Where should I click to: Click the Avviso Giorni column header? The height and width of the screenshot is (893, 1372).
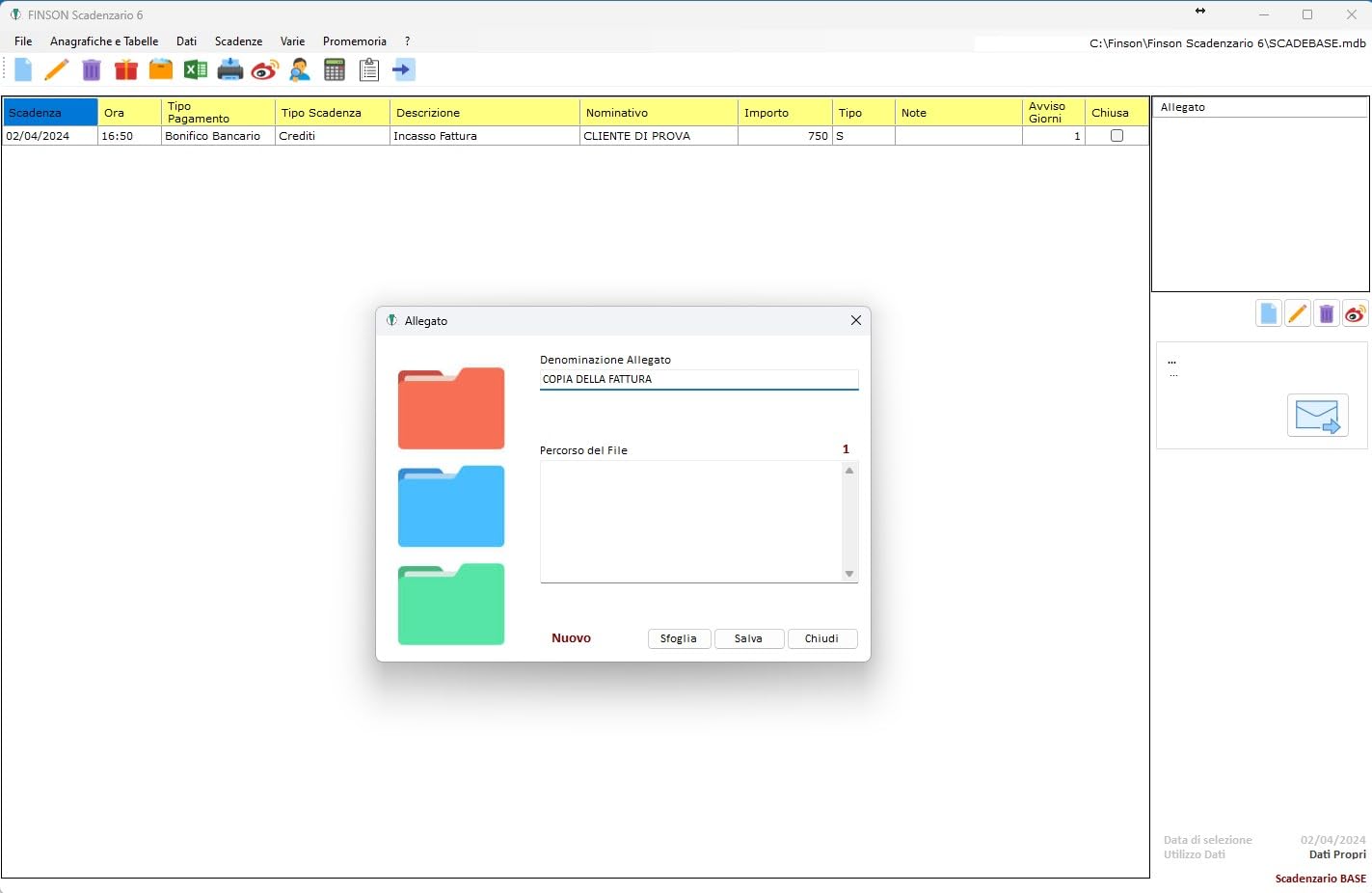click(x=1054, y=112)
